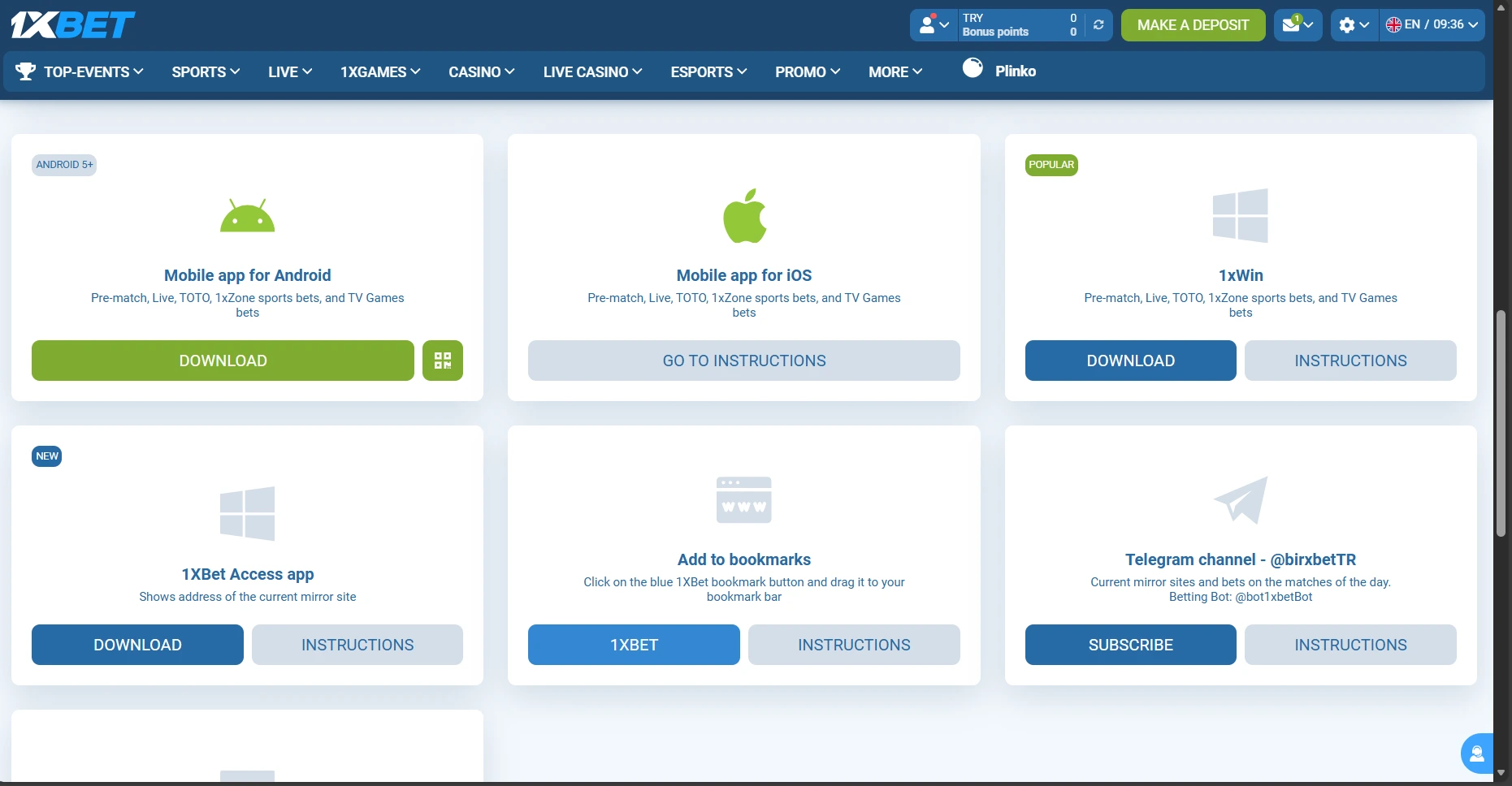
Task: Click DOWNLOAD for the 1XBet Access app
Action: coord(136,644)
